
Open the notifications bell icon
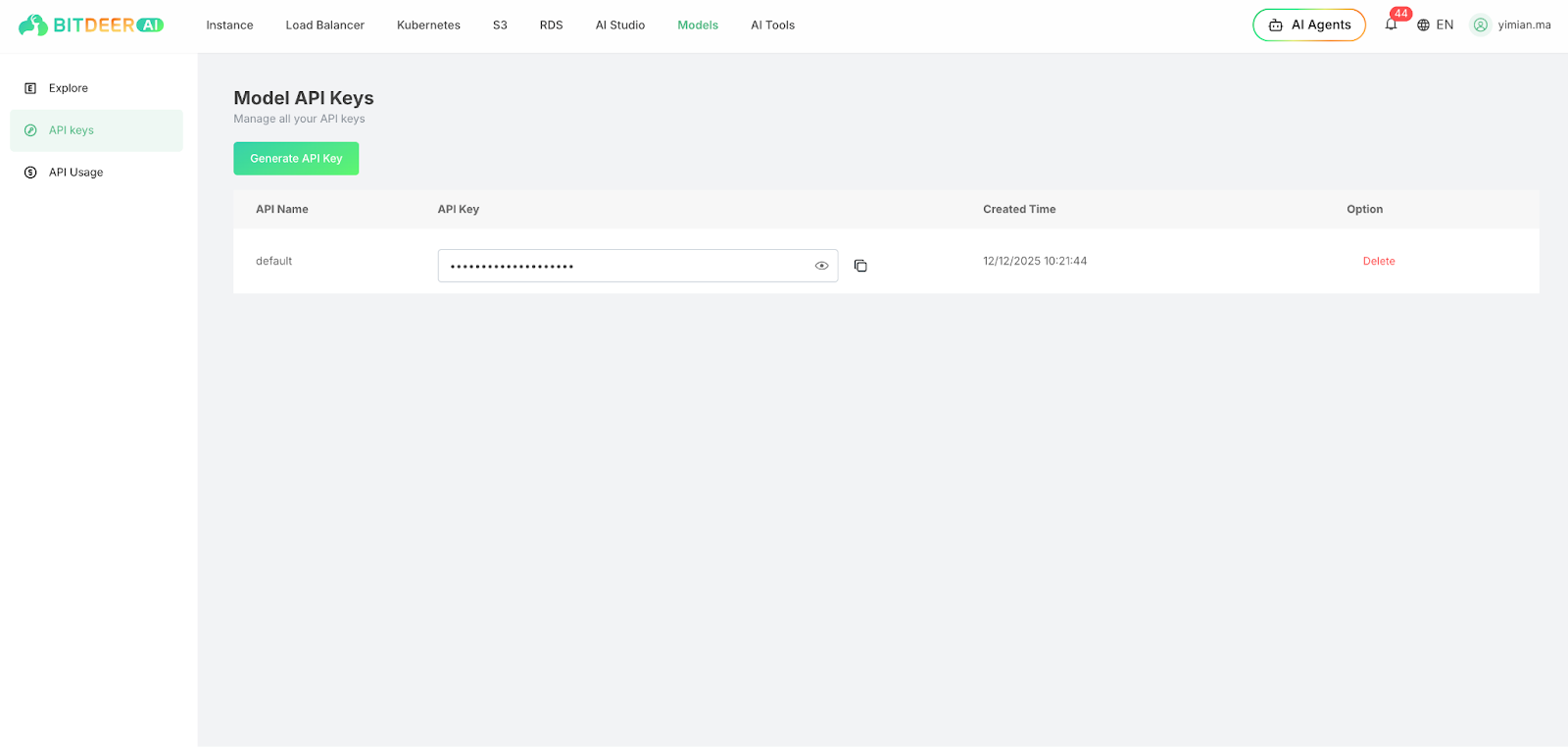click(x=1391, y=25)
